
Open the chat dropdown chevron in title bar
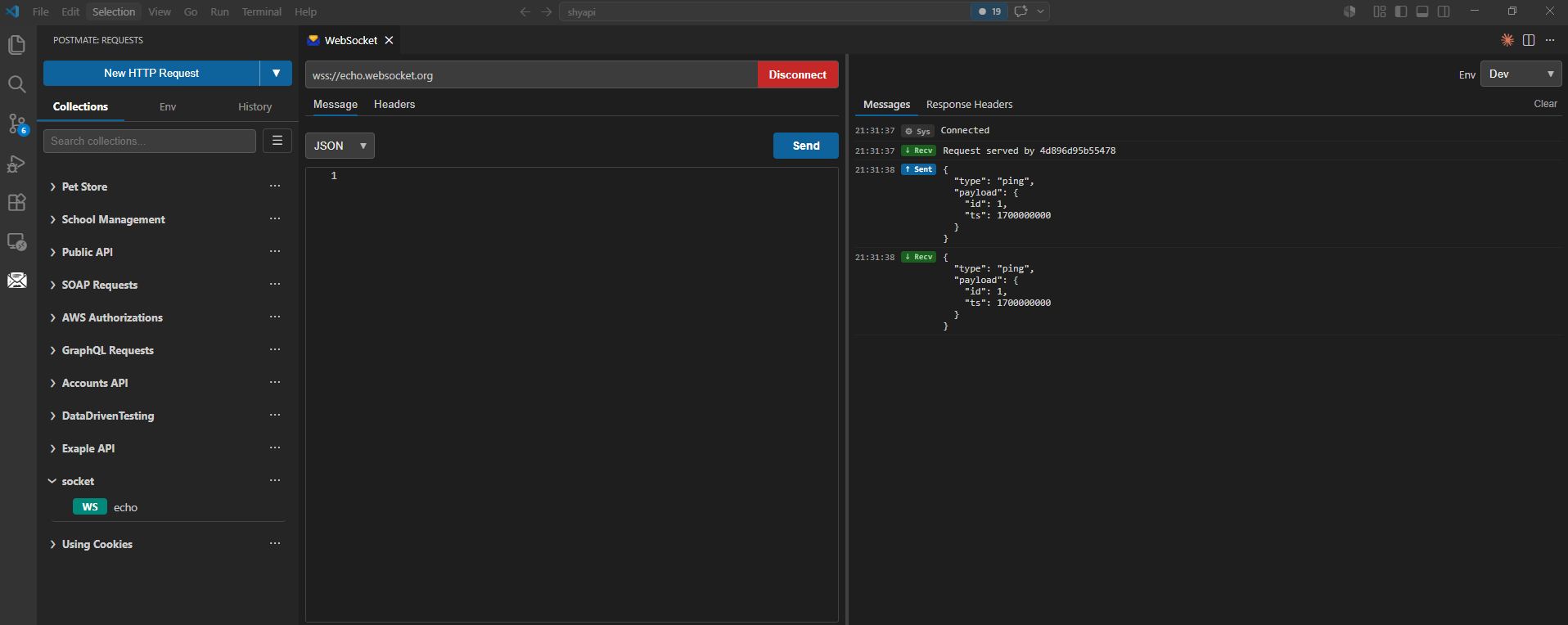click(x=1041, y=11)
